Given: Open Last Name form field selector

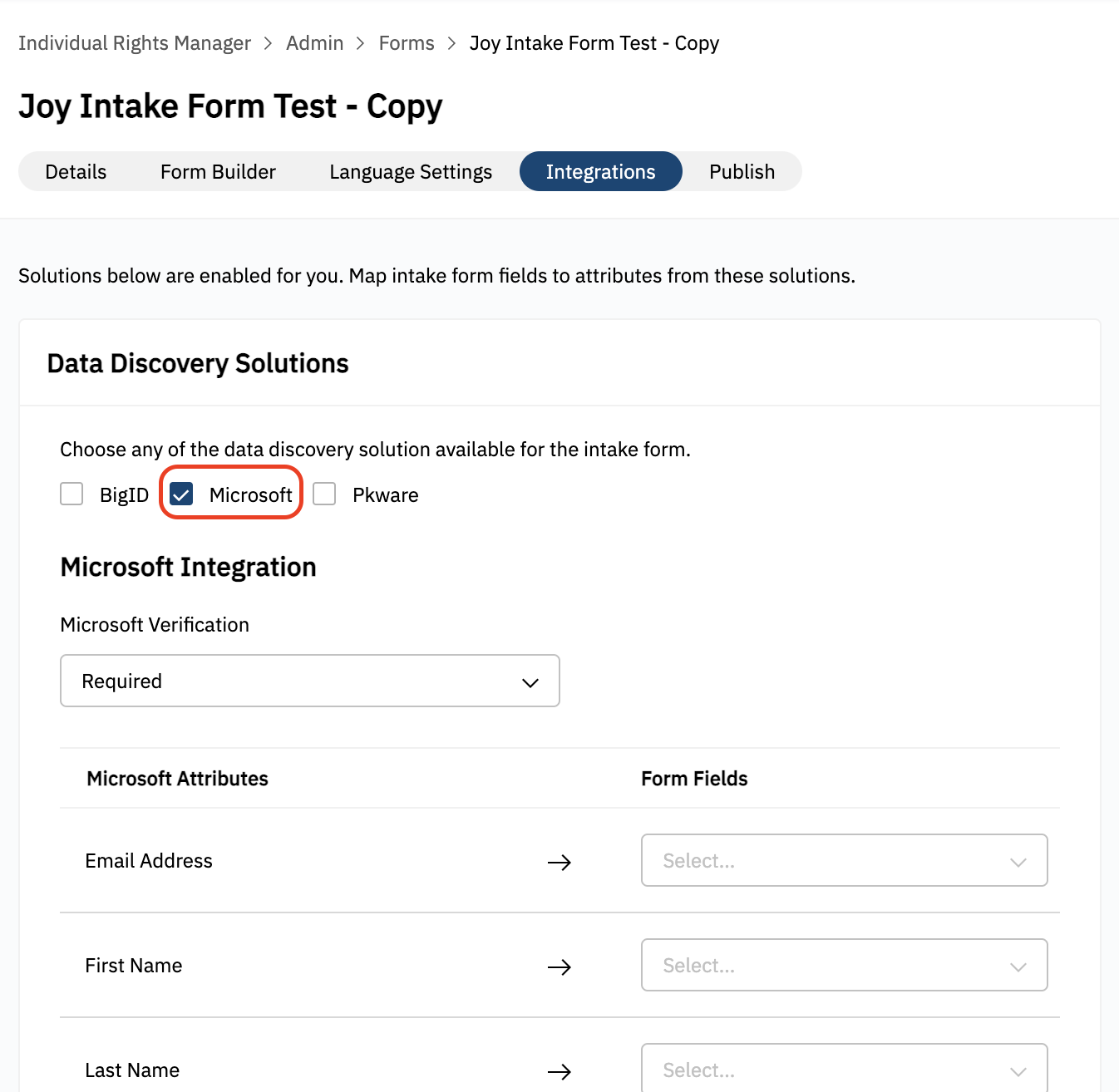Looking at the screenshot, I should (x=844, y=1068).
